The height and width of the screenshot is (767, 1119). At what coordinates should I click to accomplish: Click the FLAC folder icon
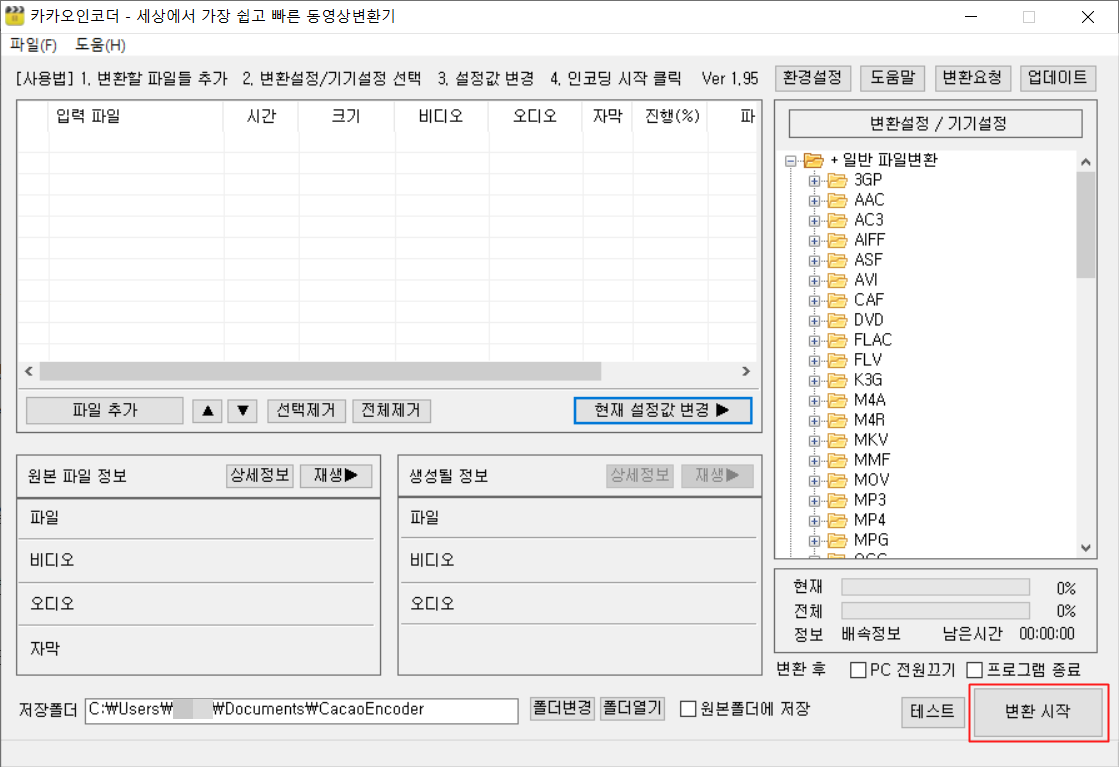point(837,340)
